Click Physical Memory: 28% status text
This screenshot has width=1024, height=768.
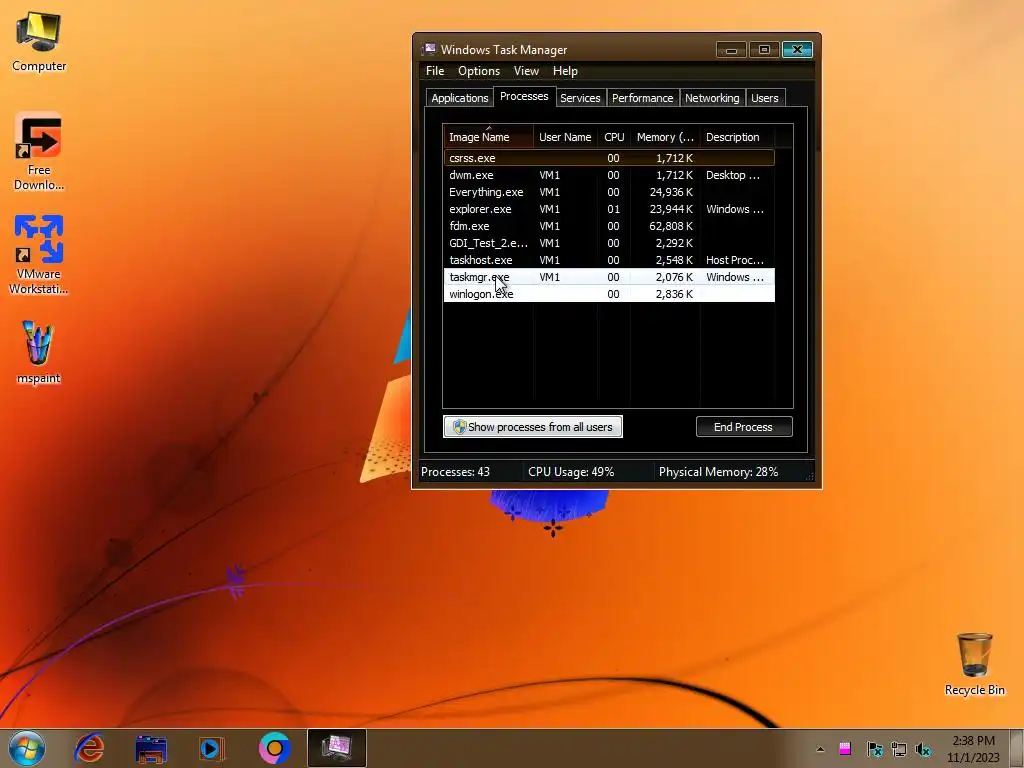point(718,472)
